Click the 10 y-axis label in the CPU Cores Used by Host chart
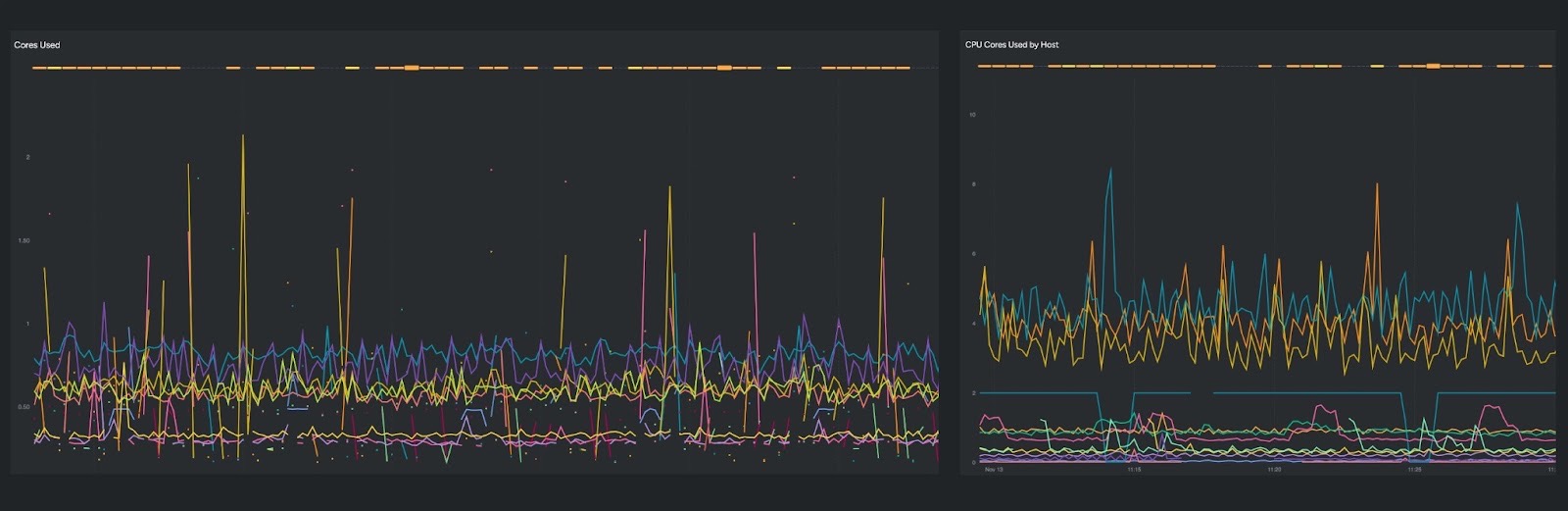Viewport: 1568px width, 511px height. click(972, 115)
